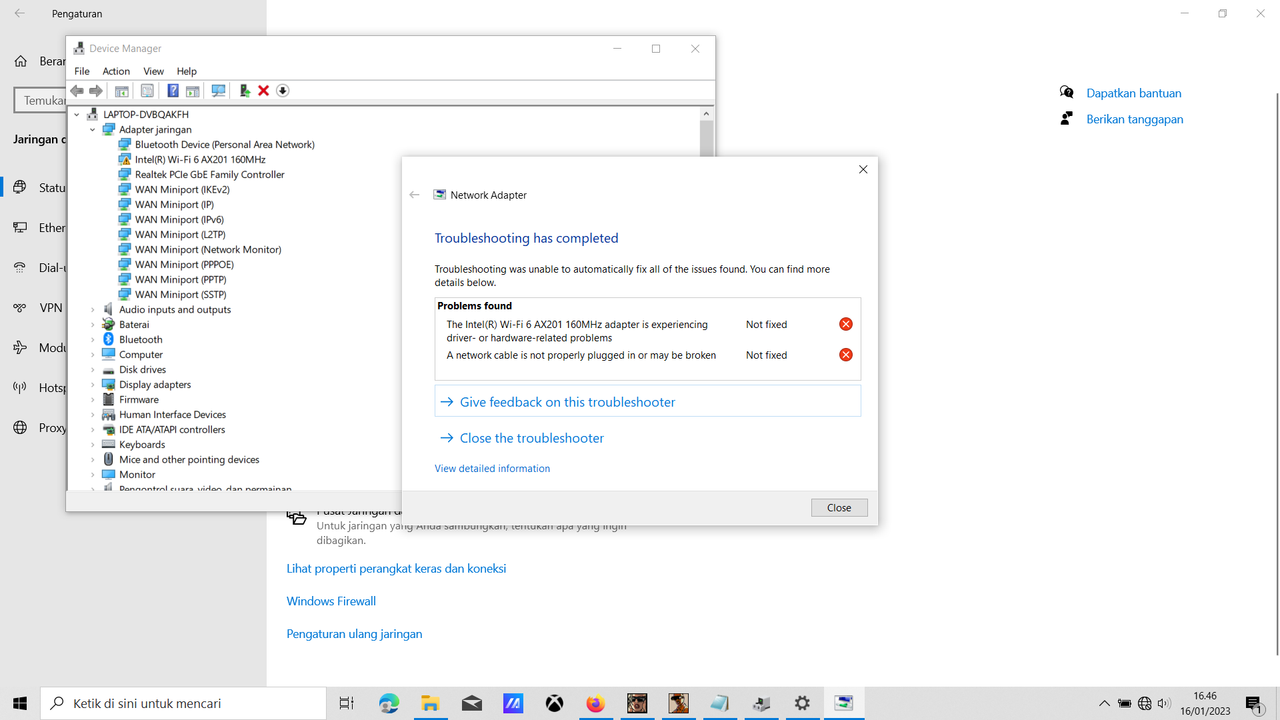Viewport: 1280px width, 720px height.
Task: Open the File menu in Device Manager
Action: pos(82,71)
